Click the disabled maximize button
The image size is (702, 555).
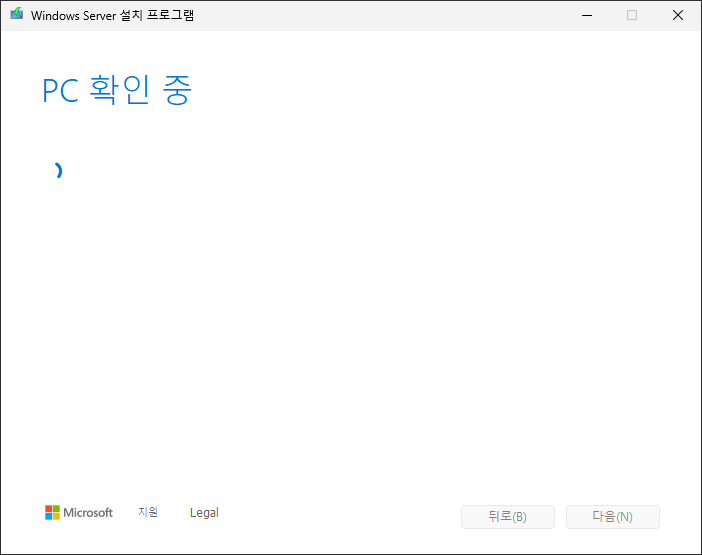pos(632,15)
